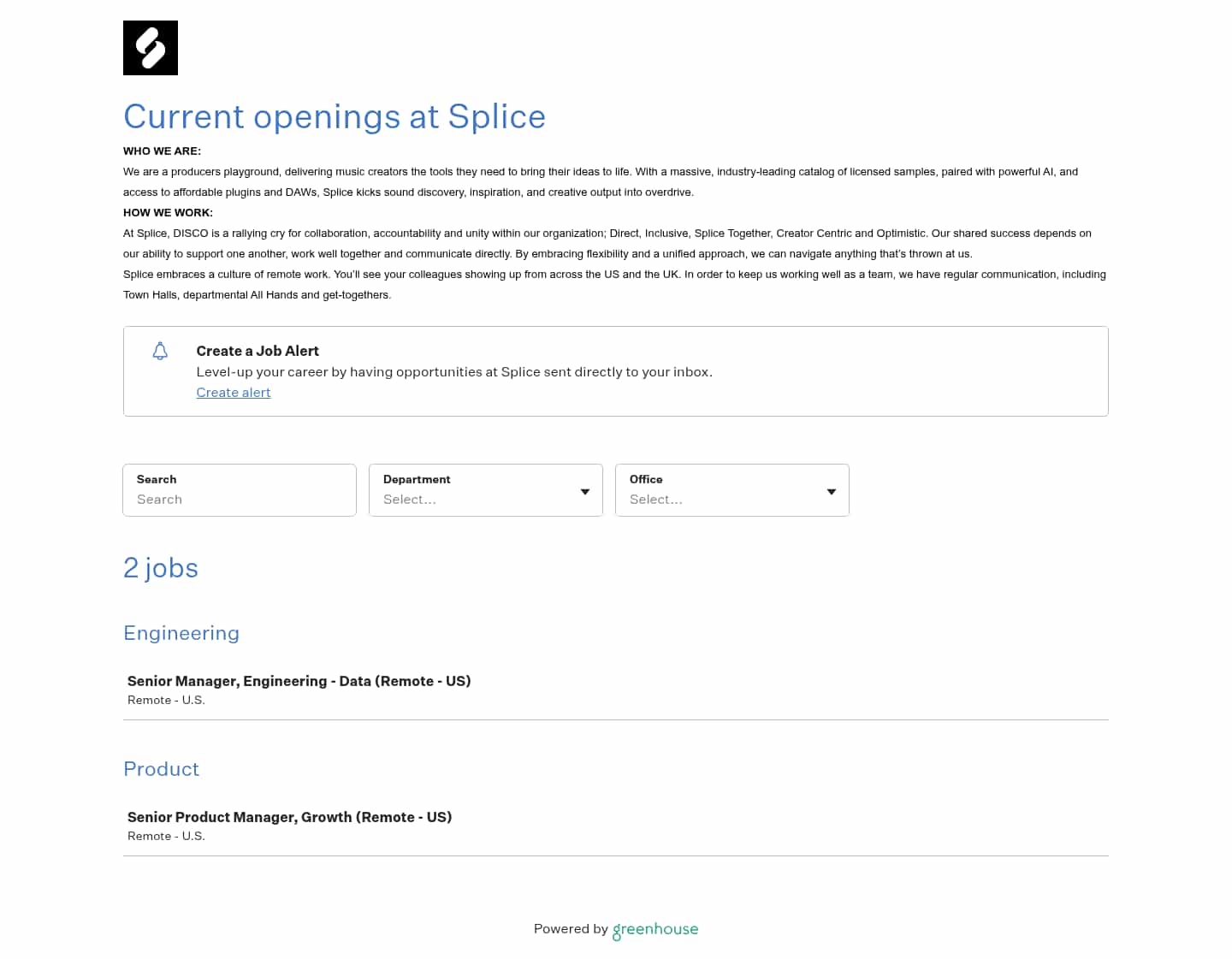
Task: Click the "HOW WE WORK:" heading
Action: [x=169, y=213]
